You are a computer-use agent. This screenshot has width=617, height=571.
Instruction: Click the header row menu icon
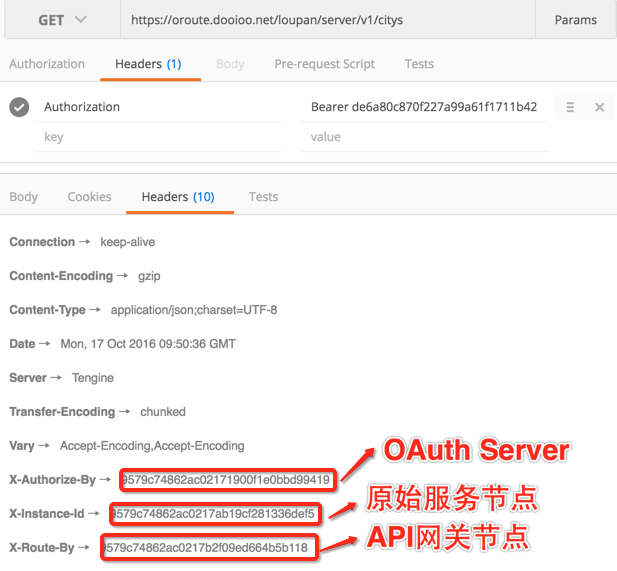570,107
